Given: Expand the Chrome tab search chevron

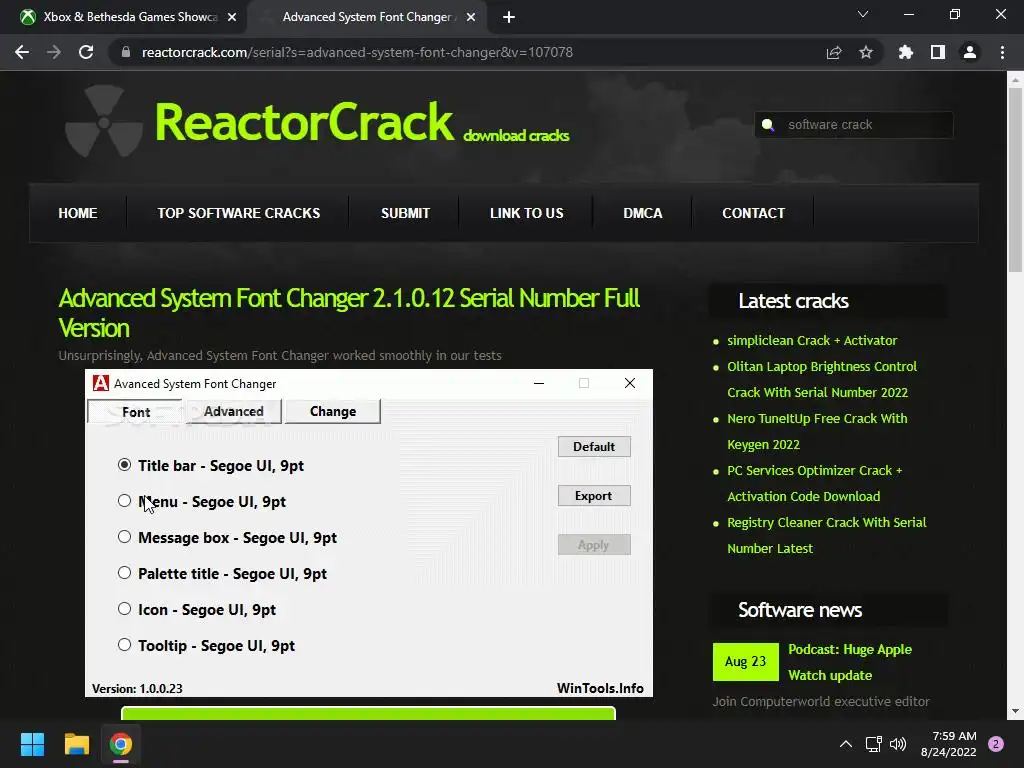Looking at the screenshot, I should pos(863,14).
